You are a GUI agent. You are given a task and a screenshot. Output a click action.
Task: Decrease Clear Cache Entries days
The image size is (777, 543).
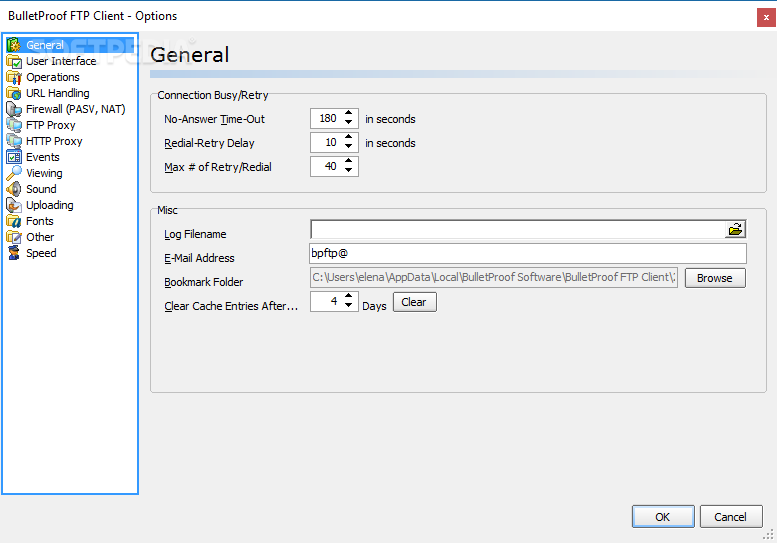tap(349, 306)
